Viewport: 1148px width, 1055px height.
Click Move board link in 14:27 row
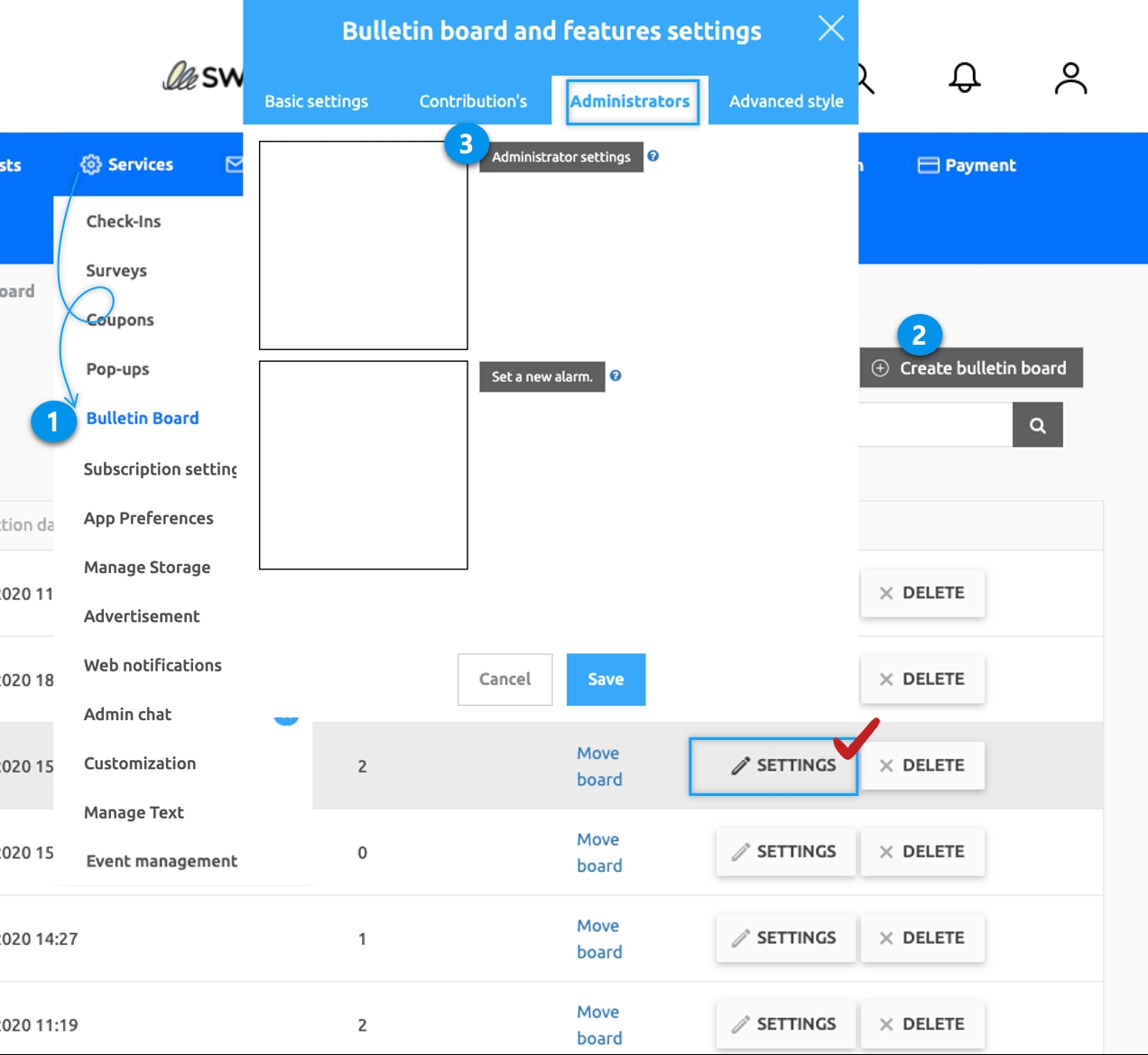point(599,939)
